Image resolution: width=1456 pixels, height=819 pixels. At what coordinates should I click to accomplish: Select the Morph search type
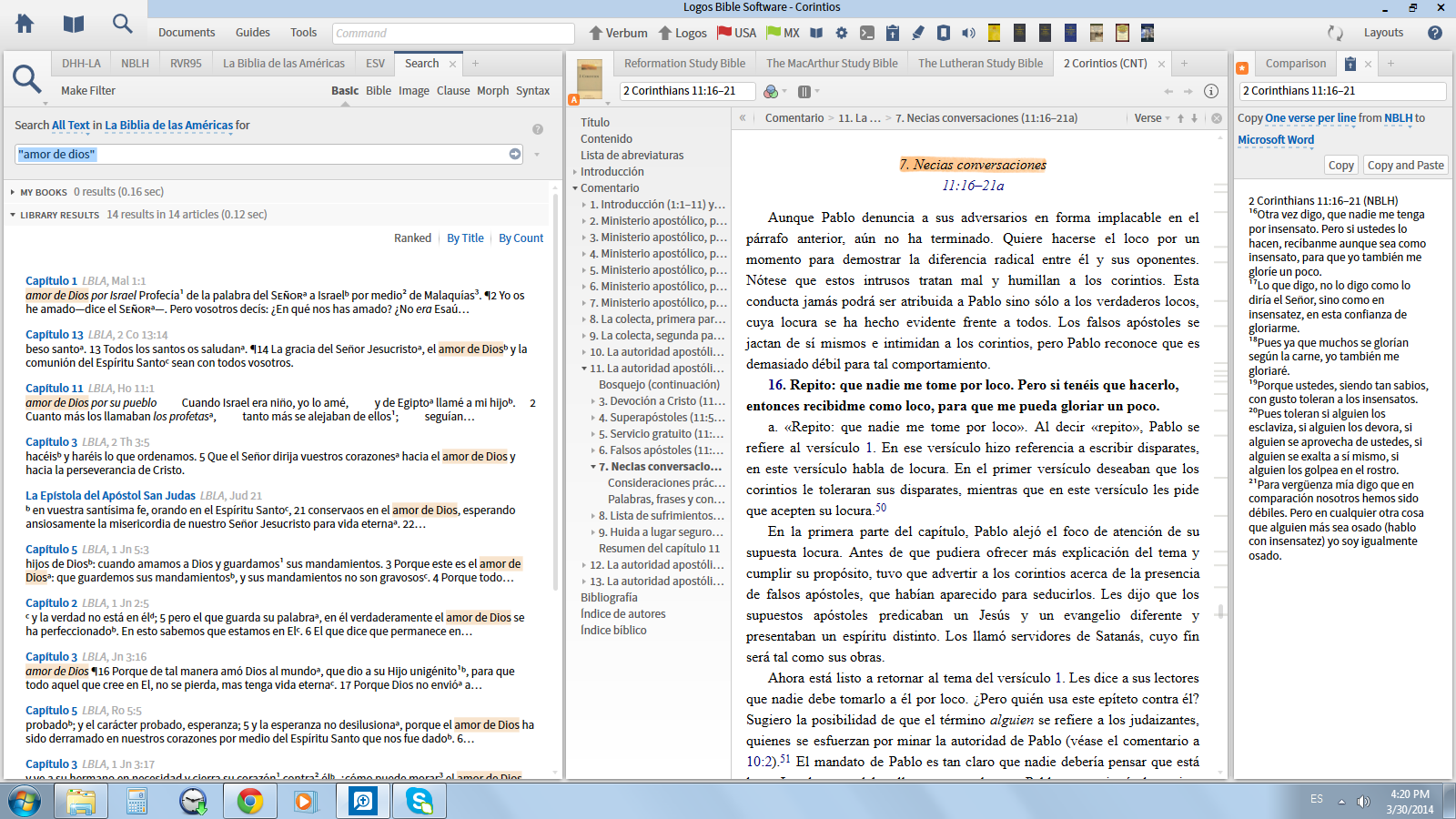tap(492, 91)
